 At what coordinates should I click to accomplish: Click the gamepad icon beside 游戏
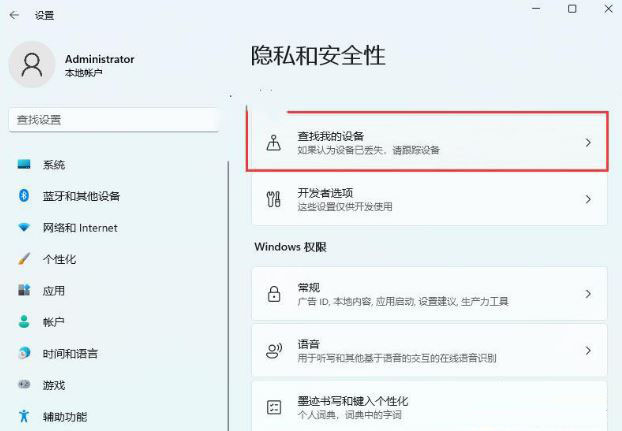24,384
